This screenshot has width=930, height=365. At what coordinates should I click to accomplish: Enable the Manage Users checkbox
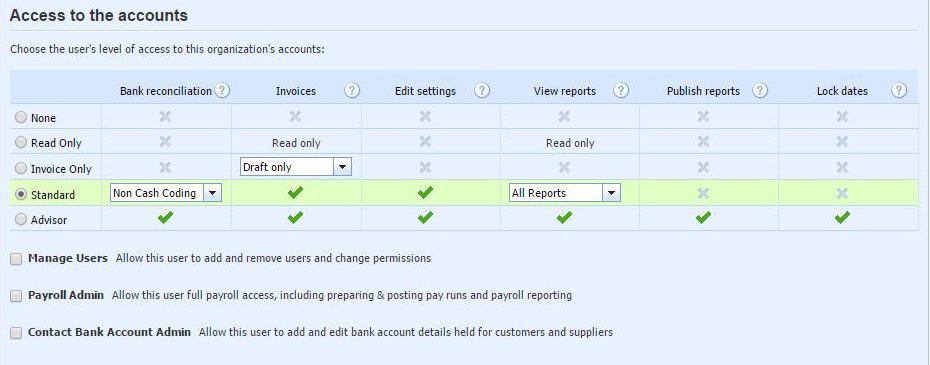(x=16, y=259)
